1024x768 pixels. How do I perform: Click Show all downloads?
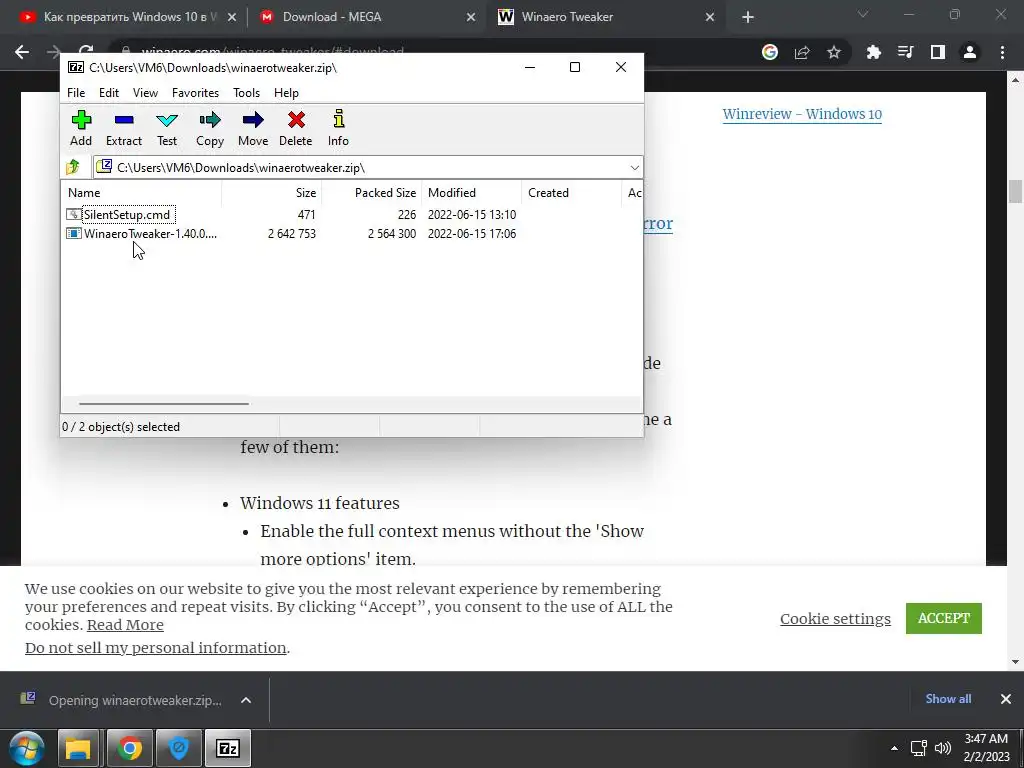pos(948,699)
